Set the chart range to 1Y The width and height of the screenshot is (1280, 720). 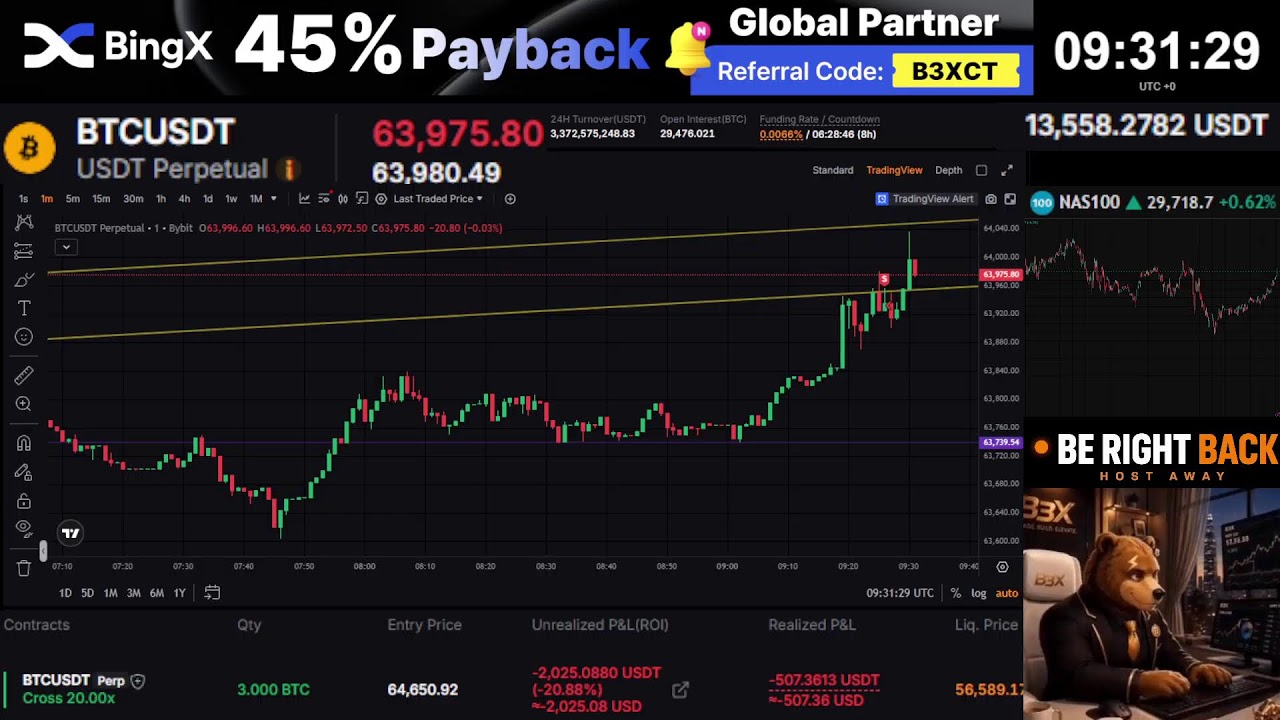(180, 593)
